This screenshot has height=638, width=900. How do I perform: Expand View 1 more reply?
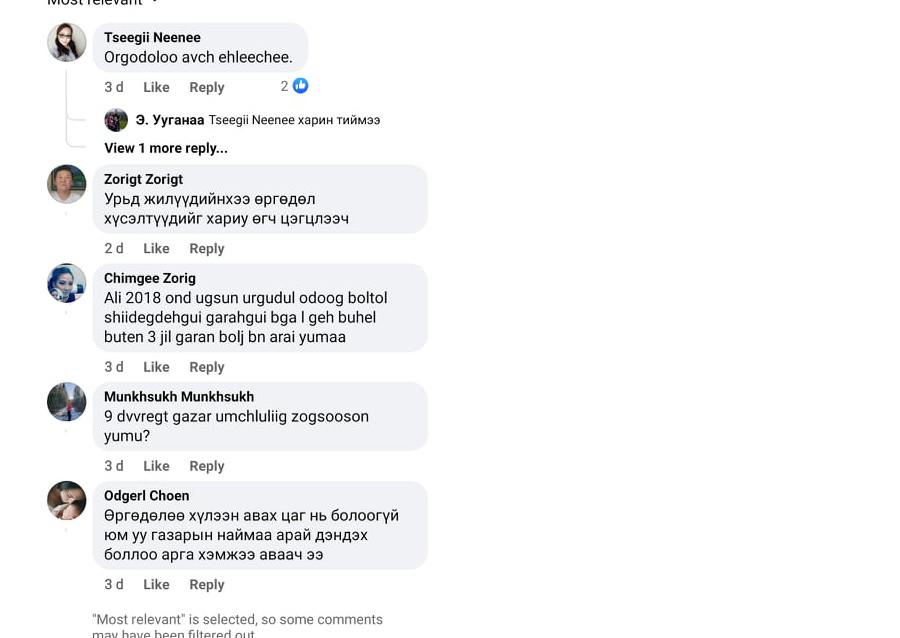tap(166, 148)
